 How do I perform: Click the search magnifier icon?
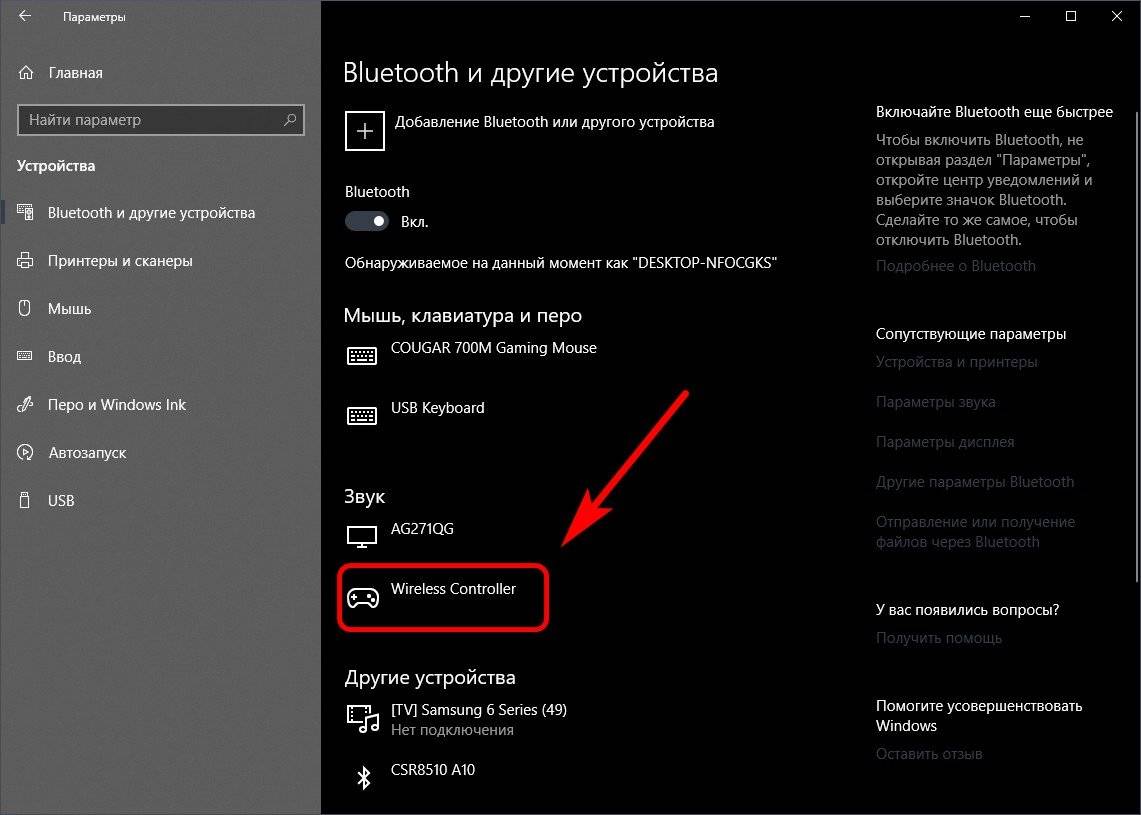(290, 120)
